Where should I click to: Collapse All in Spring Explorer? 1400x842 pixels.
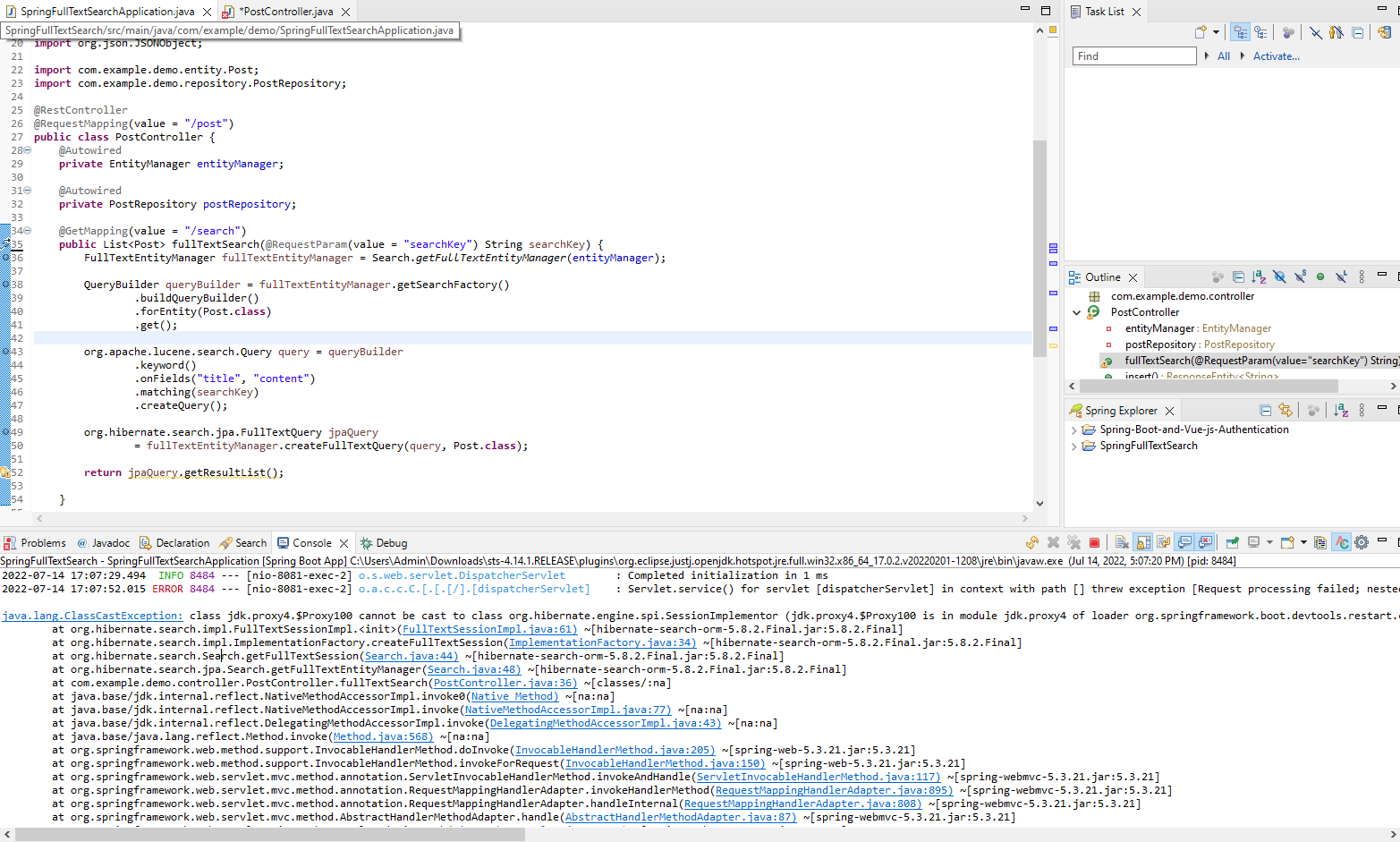tap(1265, 411)
